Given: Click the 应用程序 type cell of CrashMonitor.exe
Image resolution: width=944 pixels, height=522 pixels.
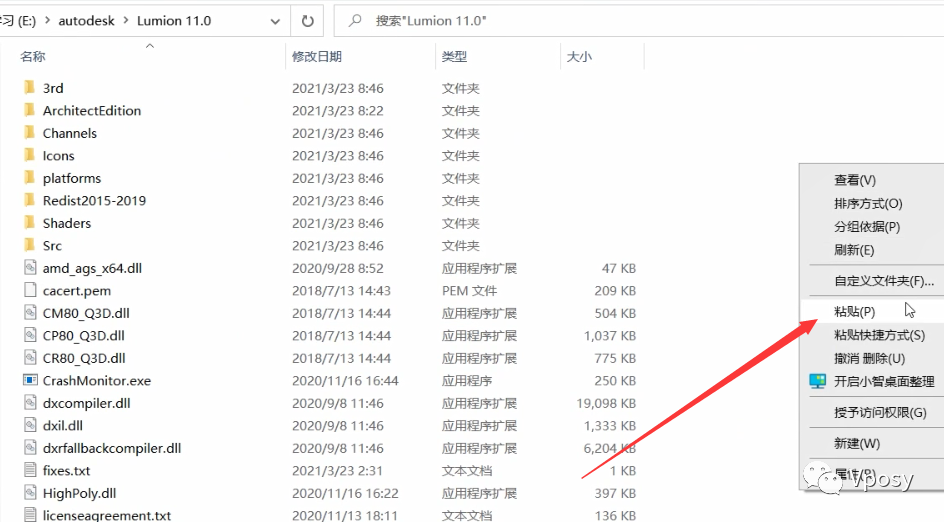Looking at the screenshot, I should [x=467, y=381].
